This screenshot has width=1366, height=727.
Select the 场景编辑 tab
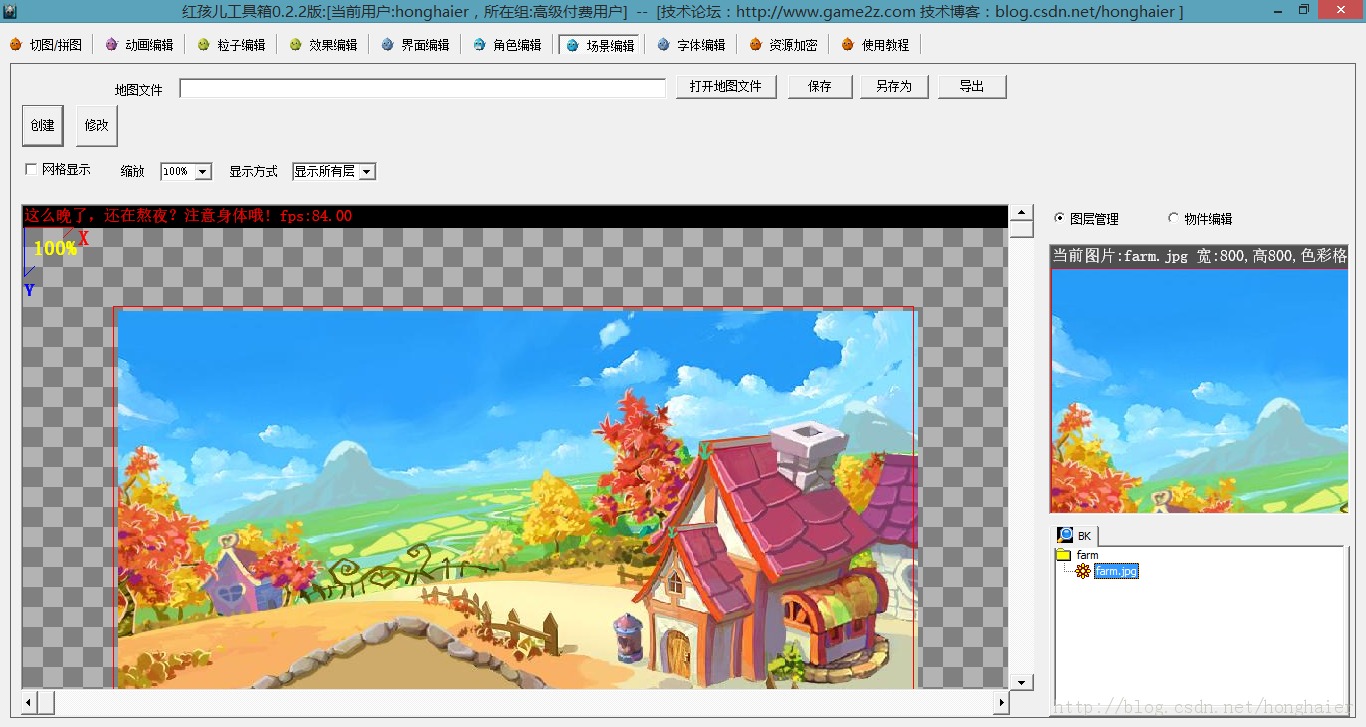[600, 45]
